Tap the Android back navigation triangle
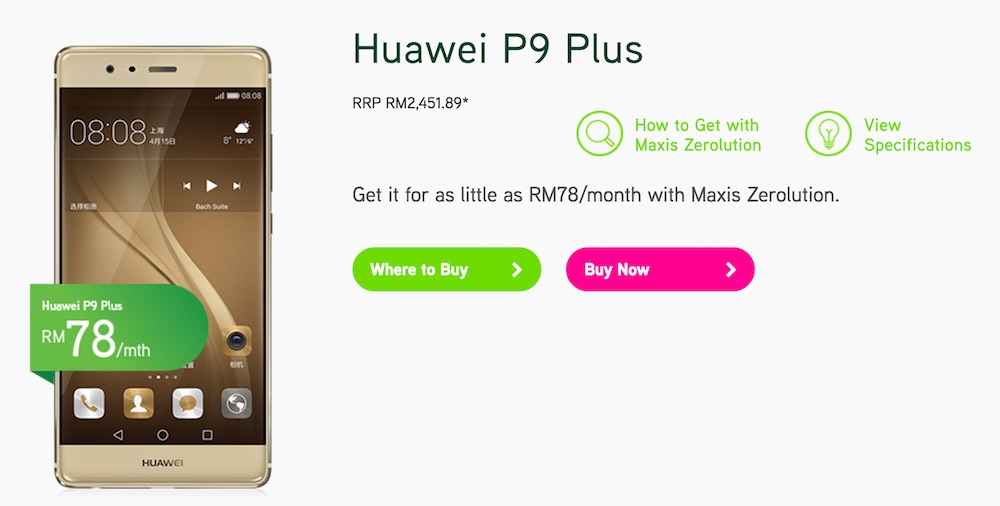Viewport: 1000px width, 506px height. [x=118, y=435]
